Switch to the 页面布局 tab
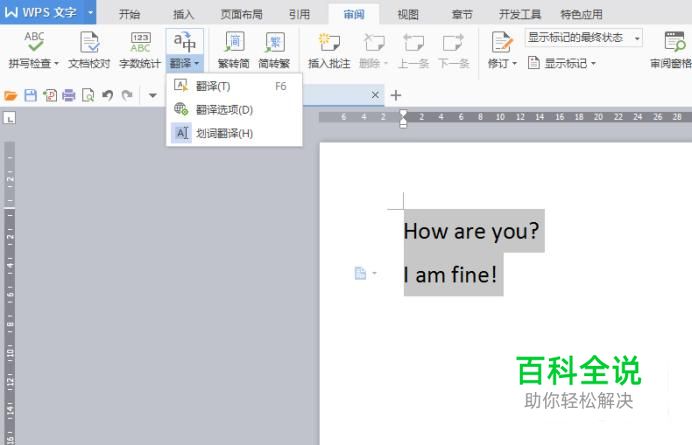Viewport: 692px width, 445px height. [242, 15]
